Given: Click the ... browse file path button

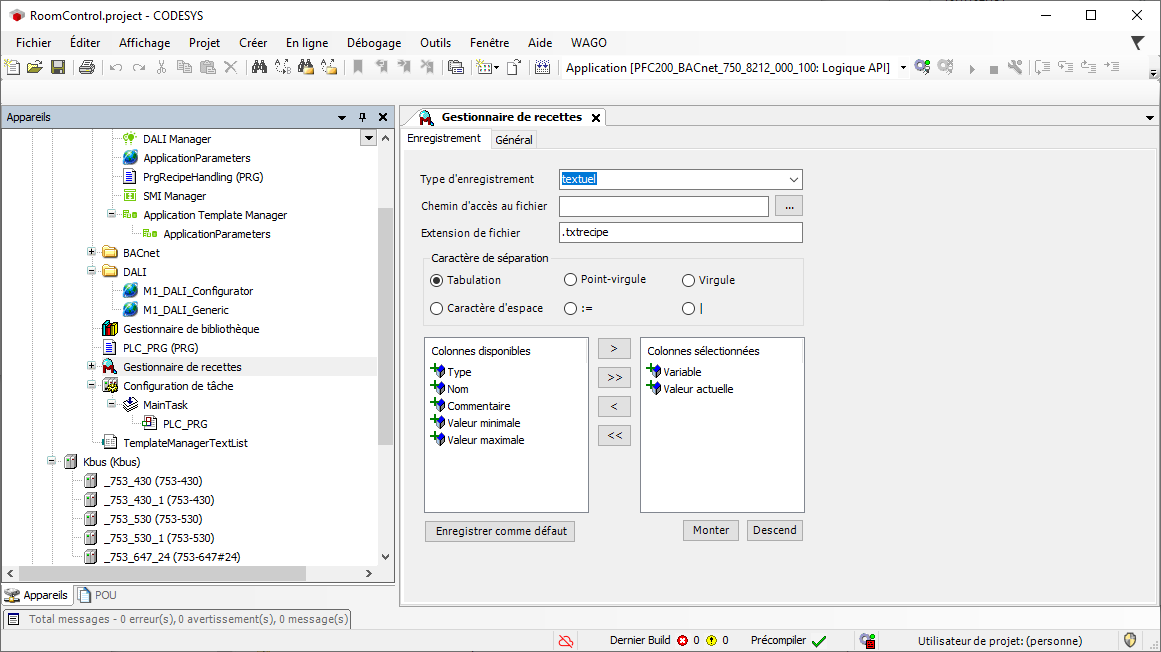Looking at the screenshot, I should coord(789,206).
